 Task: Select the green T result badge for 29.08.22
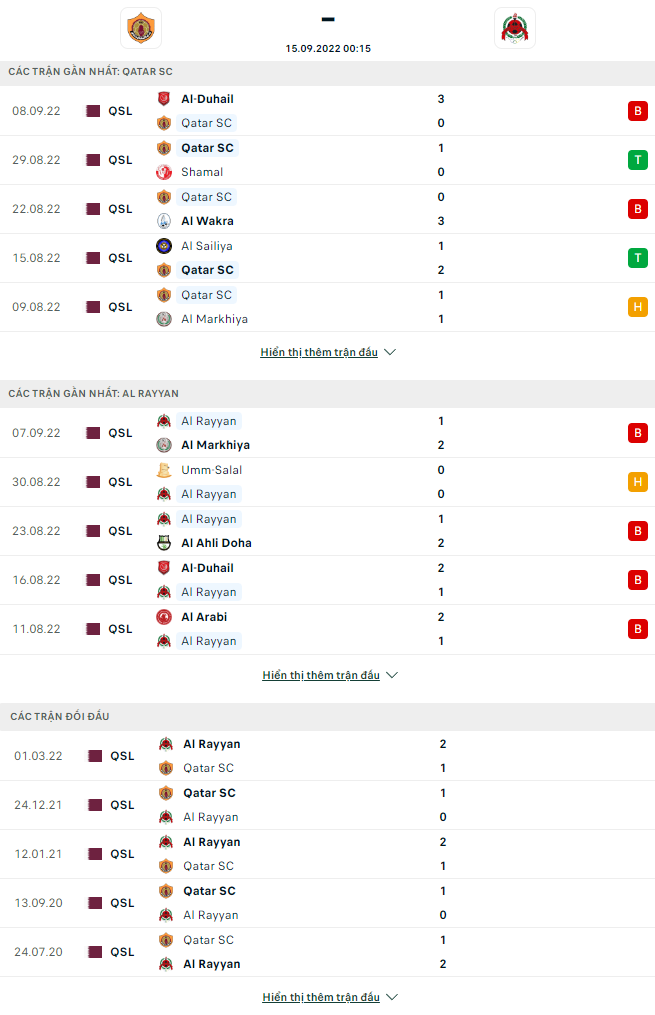(638, 160)
